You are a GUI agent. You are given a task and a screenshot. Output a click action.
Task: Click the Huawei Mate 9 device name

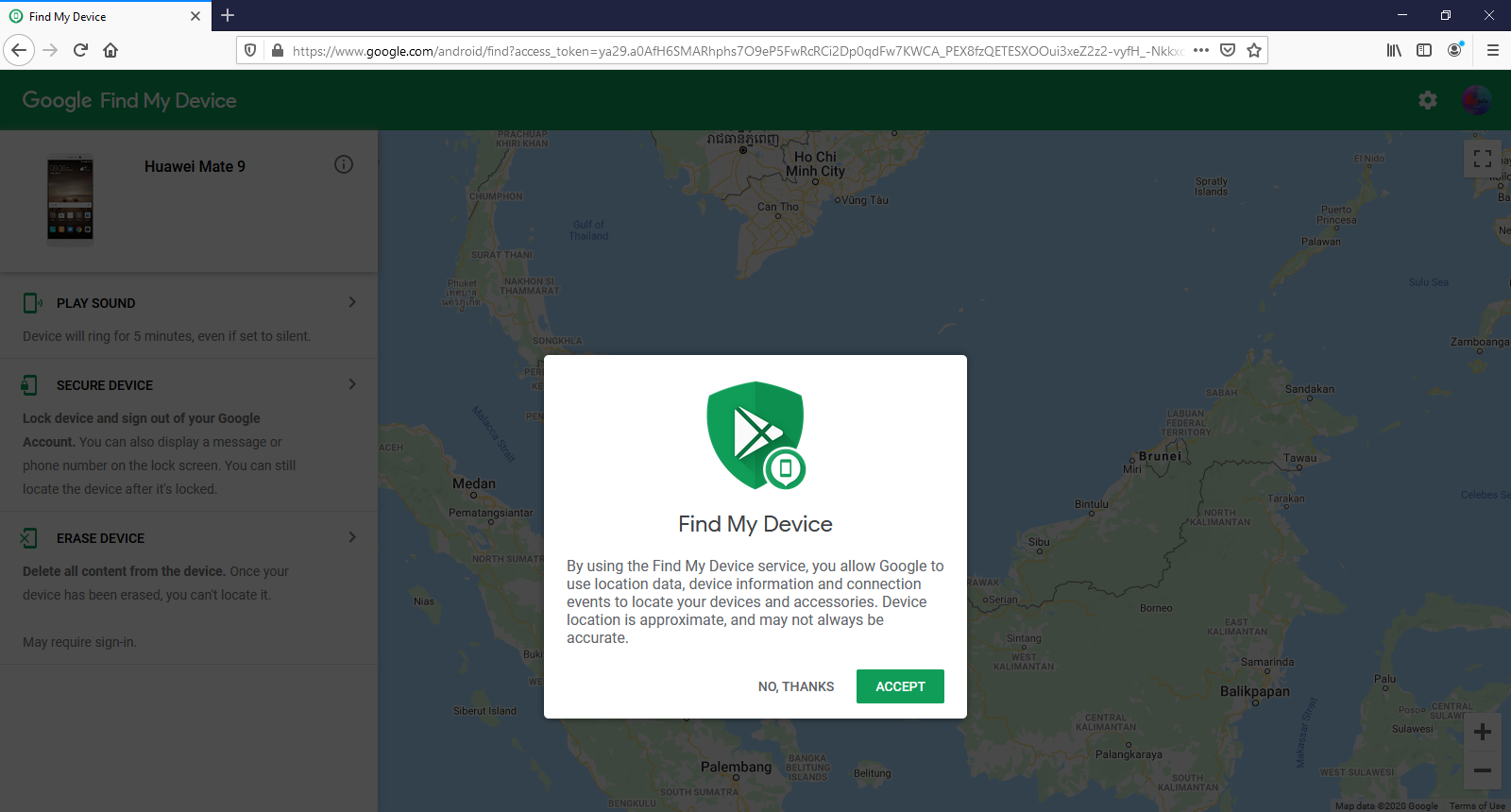(195, 166)
